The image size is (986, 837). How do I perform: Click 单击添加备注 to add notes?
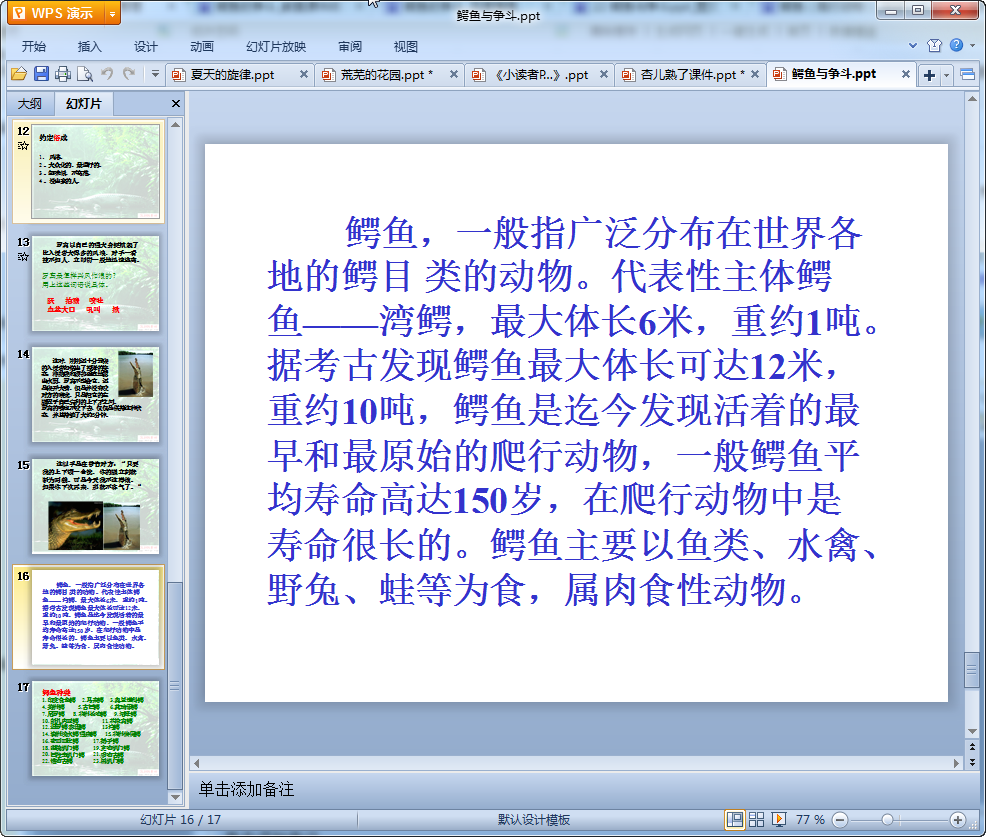click(247, 789)
